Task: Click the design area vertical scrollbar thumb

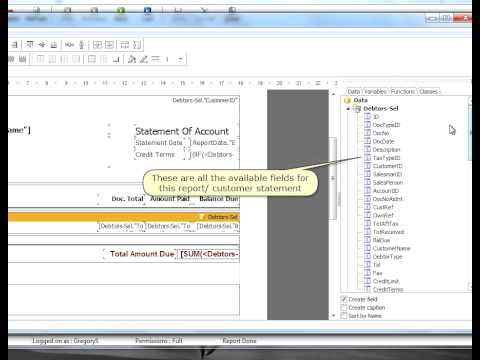Action: pos(333,178)
